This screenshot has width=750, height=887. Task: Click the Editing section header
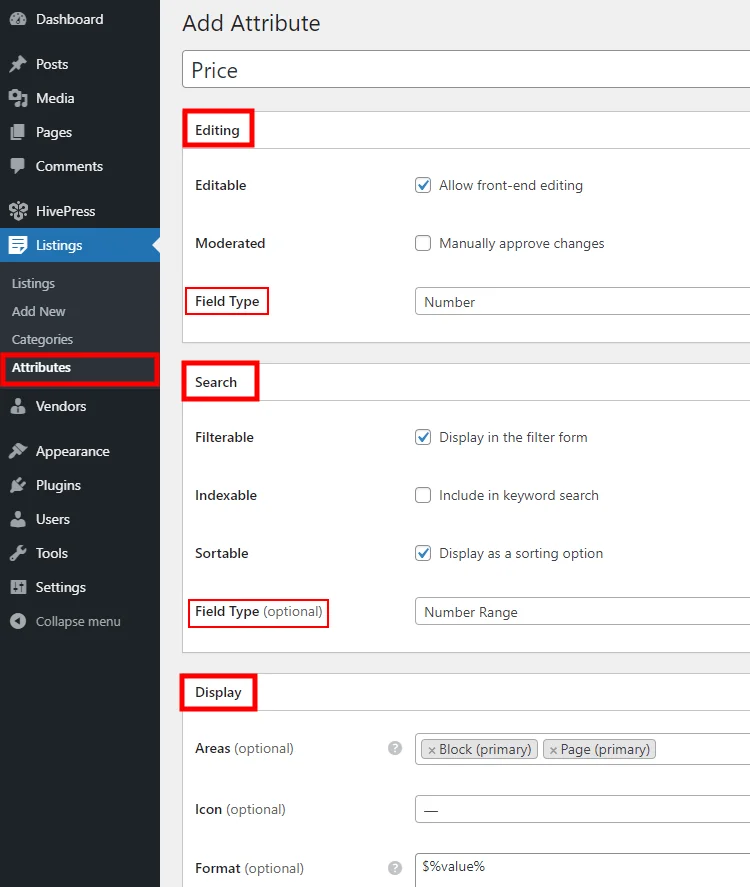217,130
